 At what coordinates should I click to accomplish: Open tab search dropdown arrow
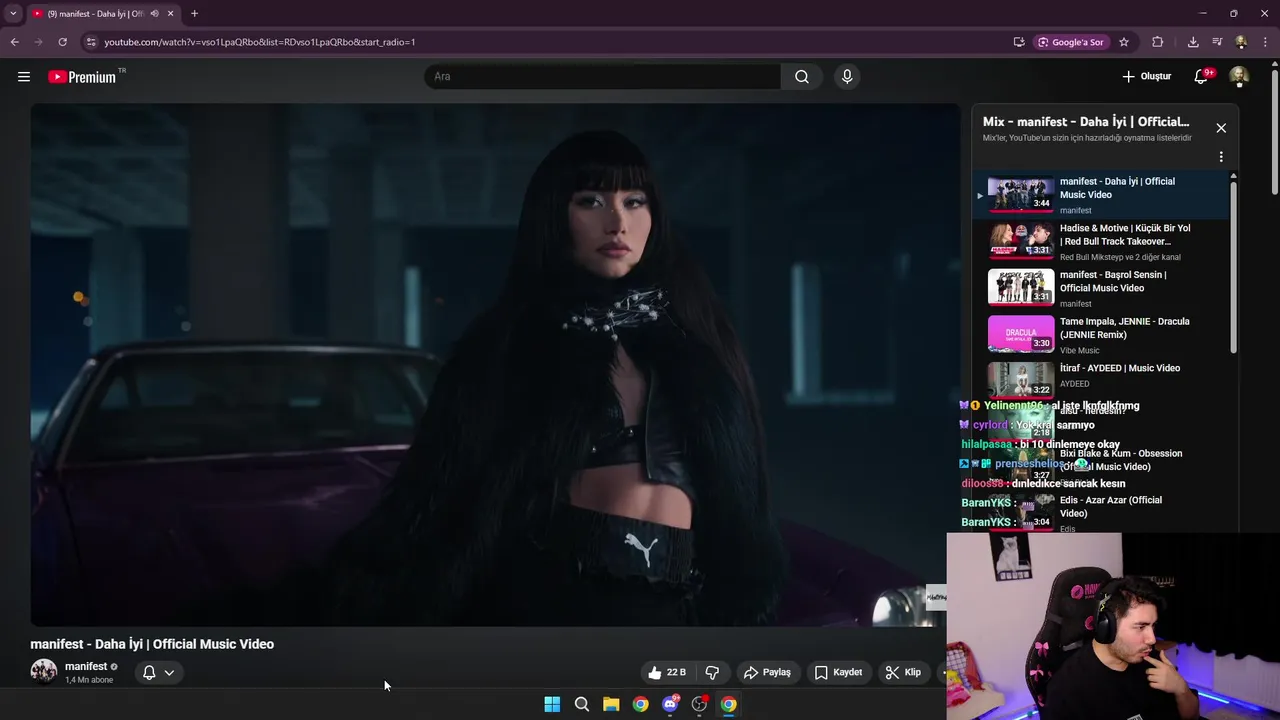pyautogui.click(x=13, y=14)
